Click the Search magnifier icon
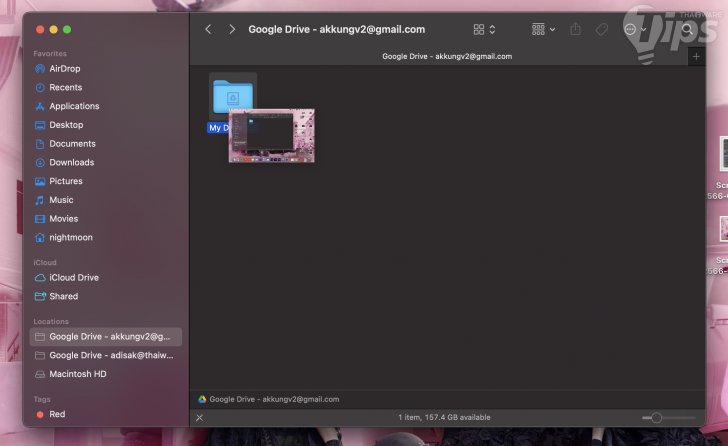The width and height of the screenshot is (728, 446). point(687,29)
